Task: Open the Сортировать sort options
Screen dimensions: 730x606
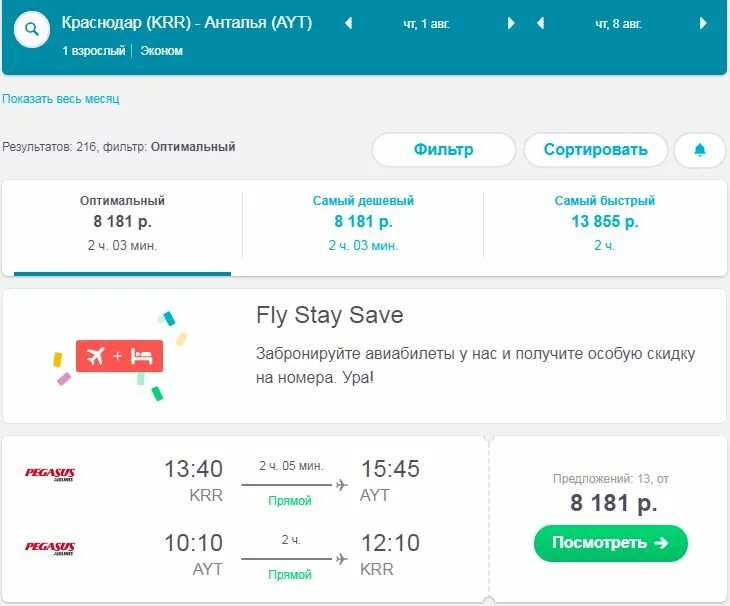Action: (595, 150)
